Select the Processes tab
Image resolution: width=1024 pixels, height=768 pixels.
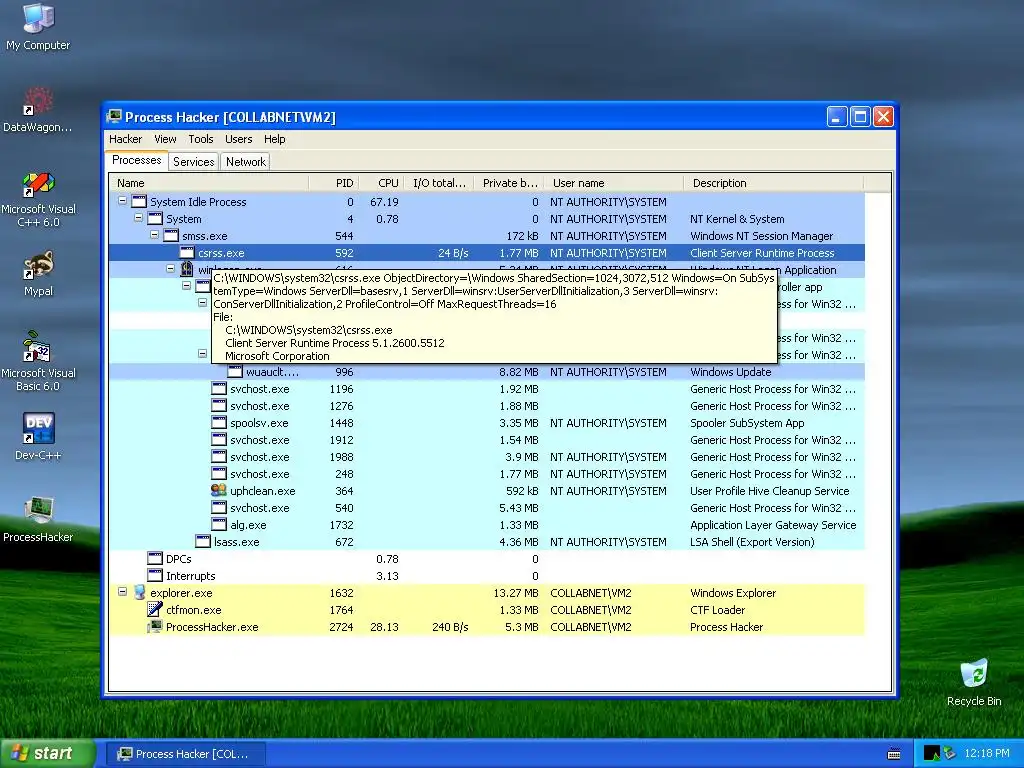(x=136, y=161)
